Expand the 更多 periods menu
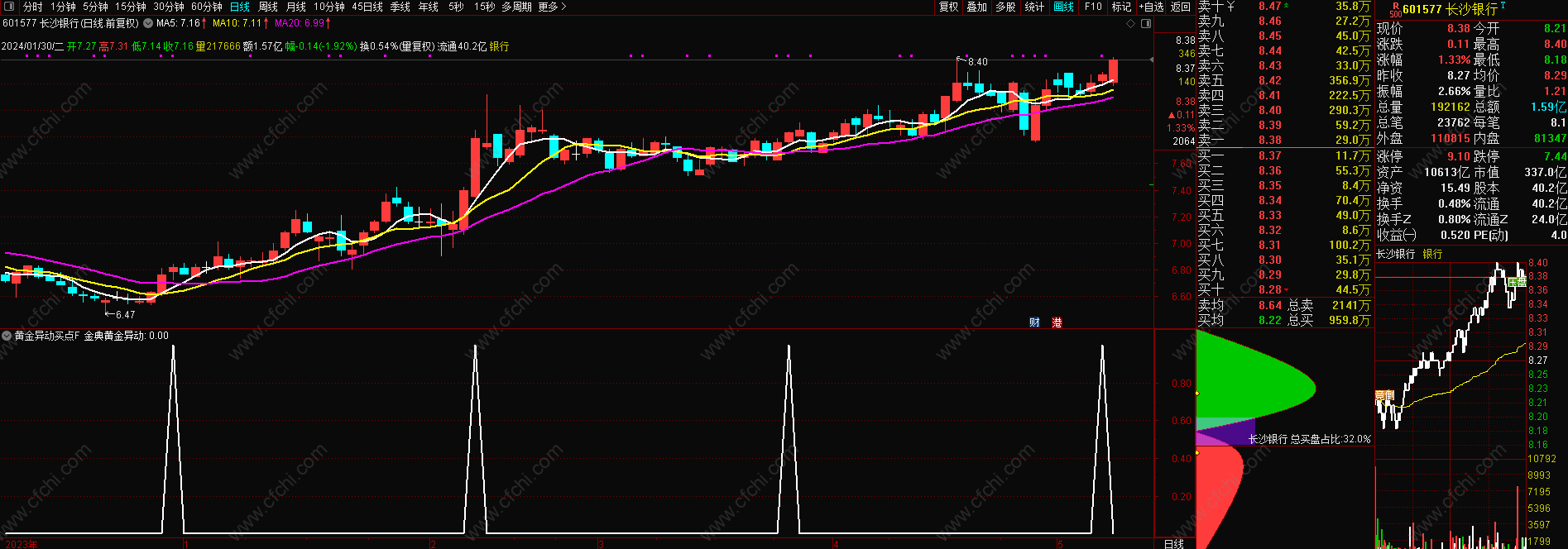Screen dimensions: 1568x549 (x=552, y=7)
